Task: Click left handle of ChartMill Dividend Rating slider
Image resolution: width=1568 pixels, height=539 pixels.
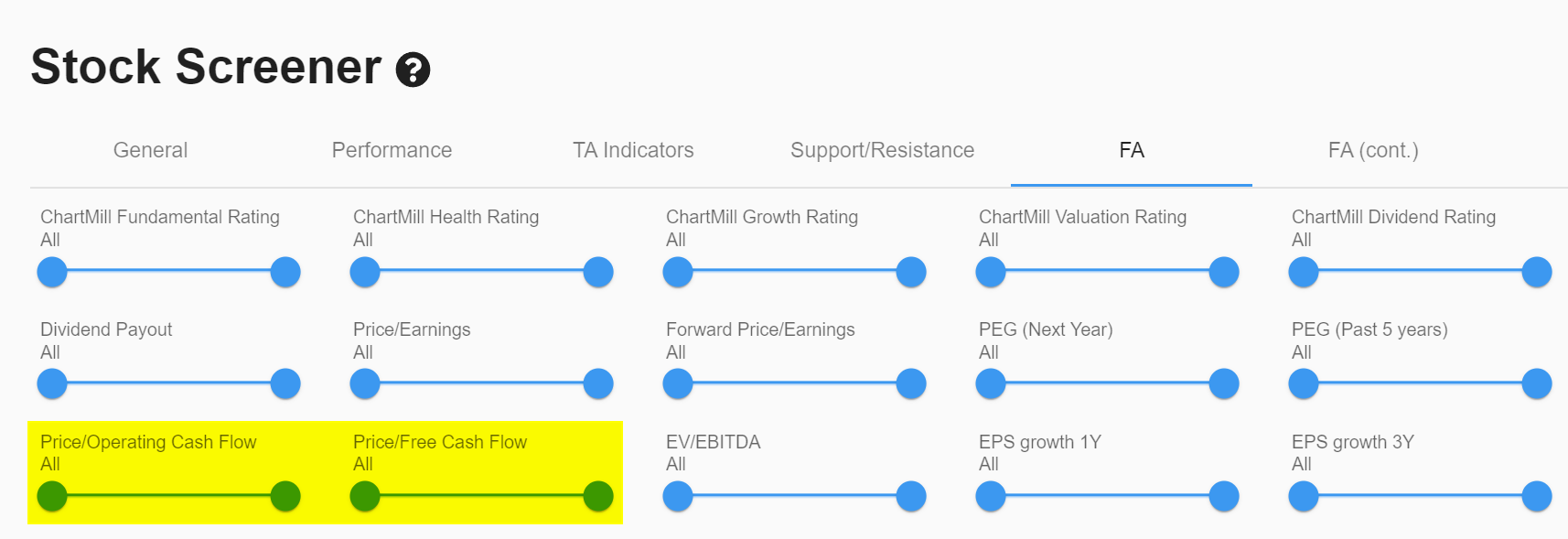Action: 1304,272
